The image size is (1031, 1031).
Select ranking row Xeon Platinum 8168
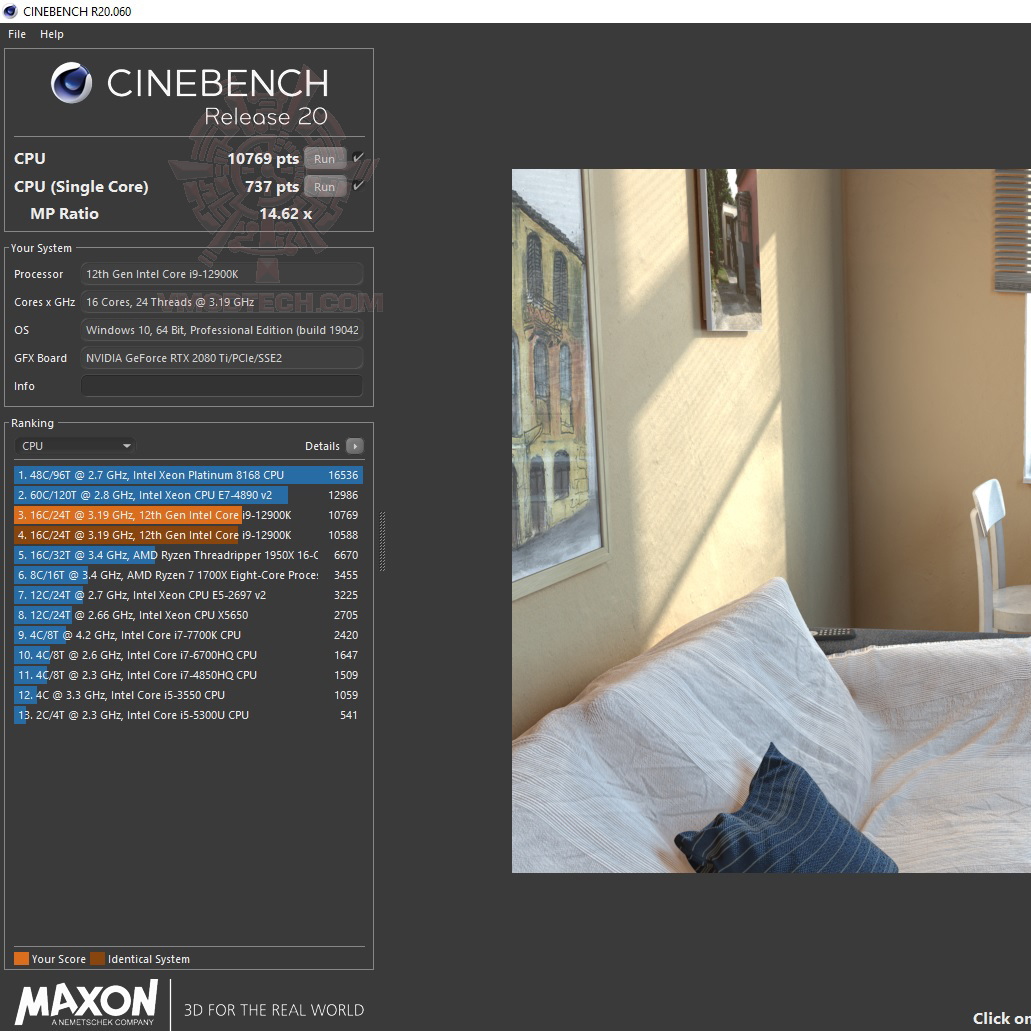188,475
